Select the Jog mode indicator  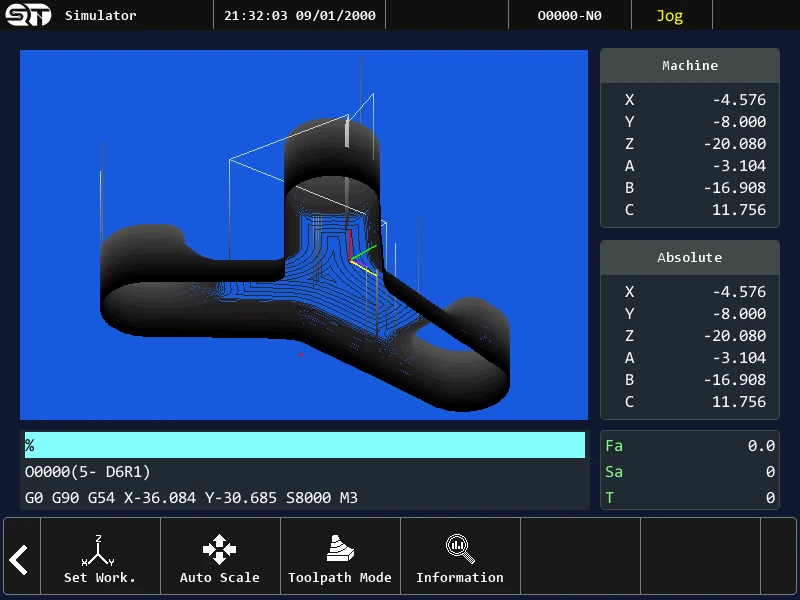click(x=669, y=16)
